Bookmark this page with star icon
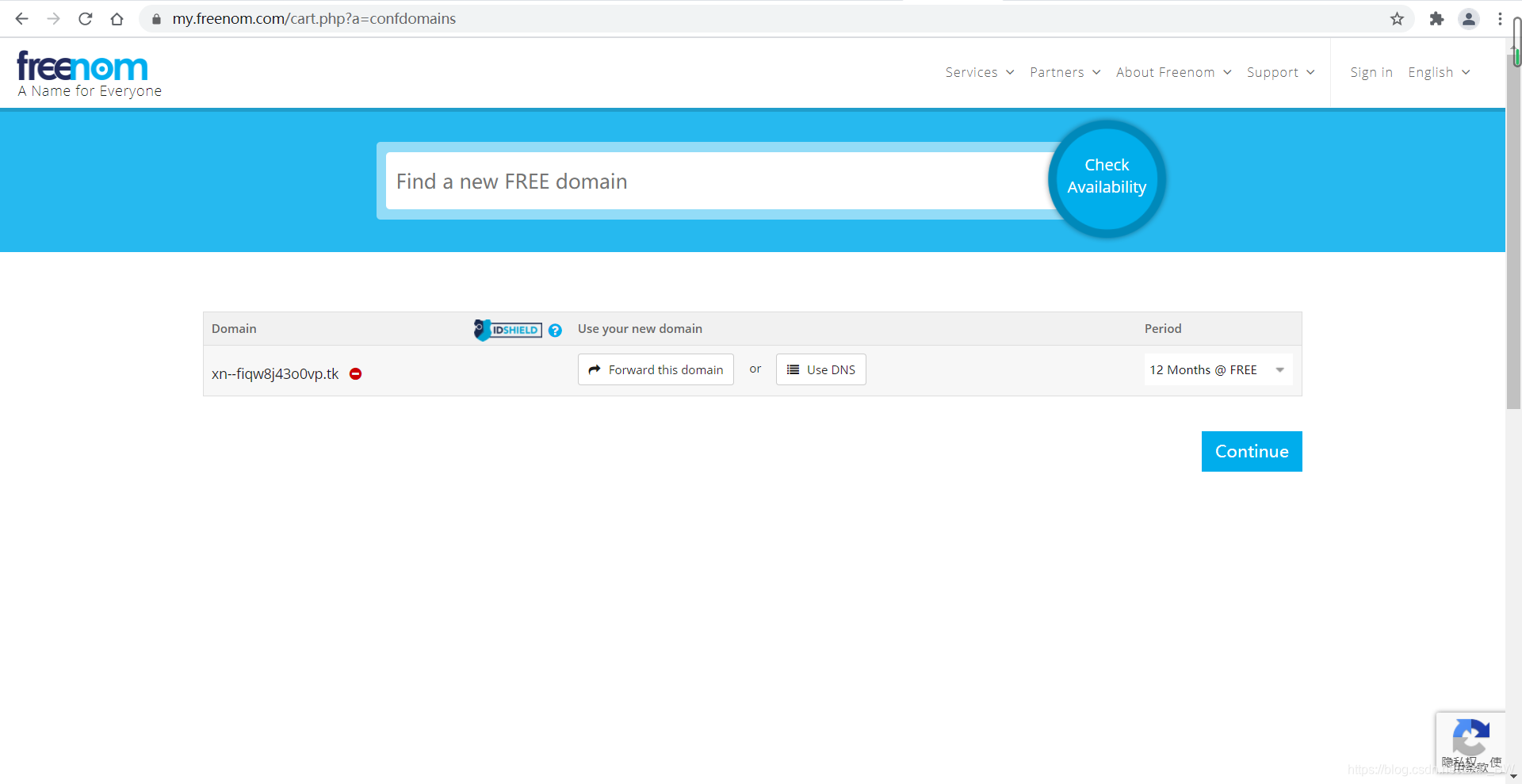 pyautogui.click(x=1397, y=18)
